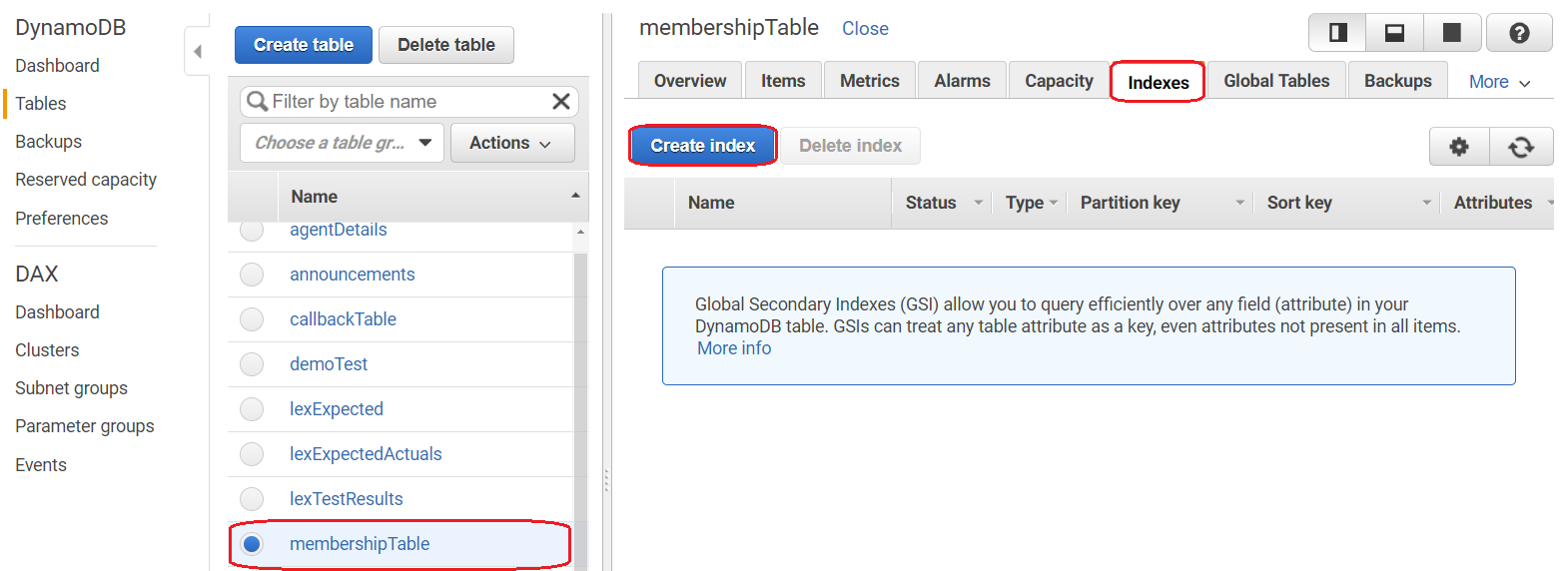Expand the Actions dropdown menu

pos(511,143)
